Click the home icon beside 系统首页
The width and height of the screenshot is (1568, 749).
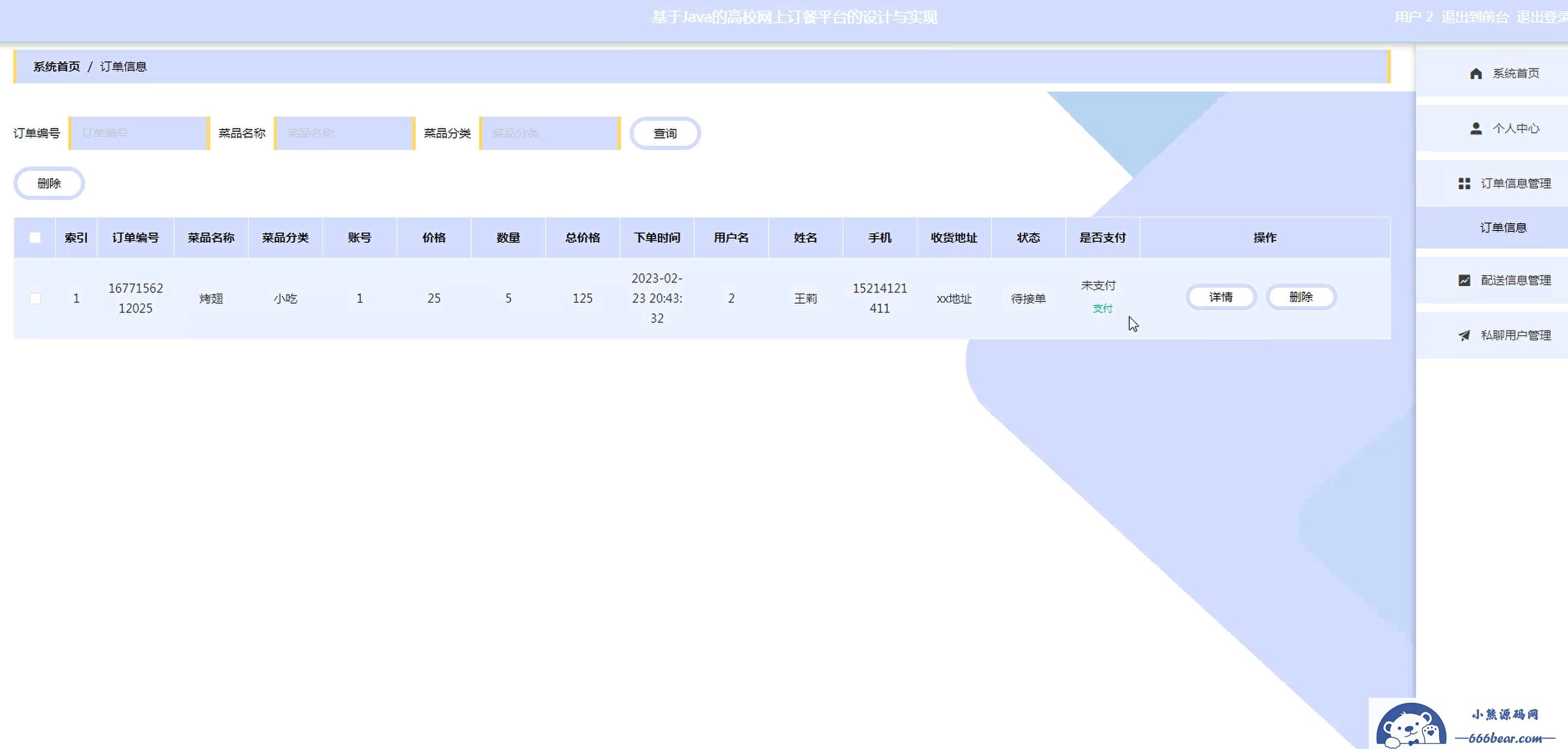click(x=1476, y=73)
